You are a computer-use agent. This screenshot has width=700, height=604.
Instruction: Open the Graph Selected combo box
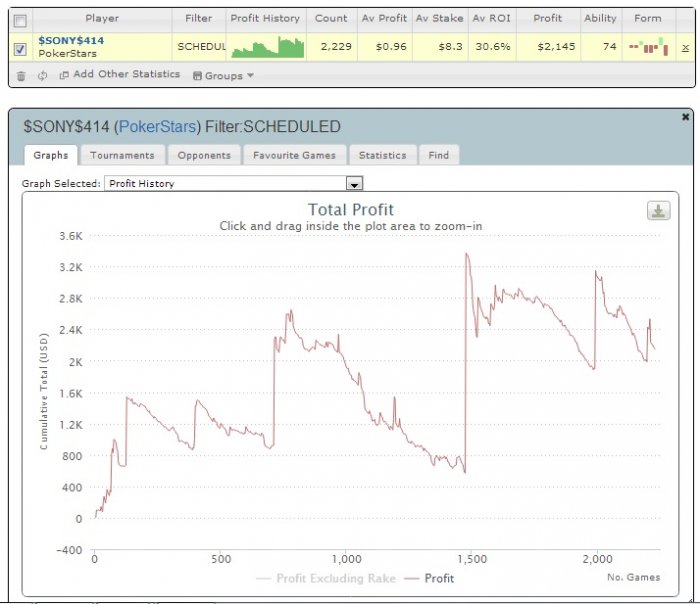click(x=233, y=183)
